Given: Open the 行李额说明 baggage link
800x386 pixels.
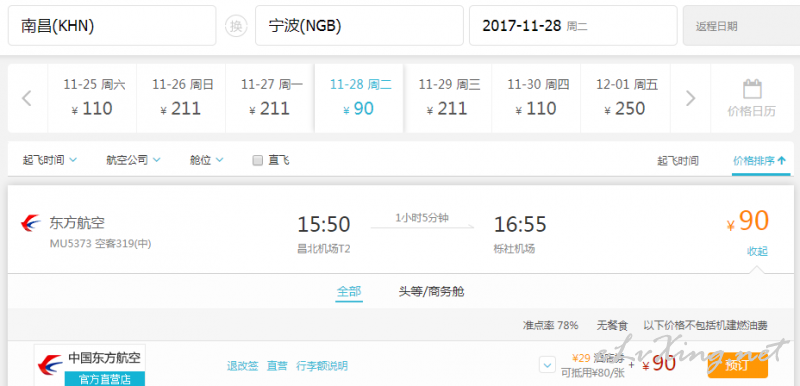Looking at the screenshot, I should tap(321, 366).
